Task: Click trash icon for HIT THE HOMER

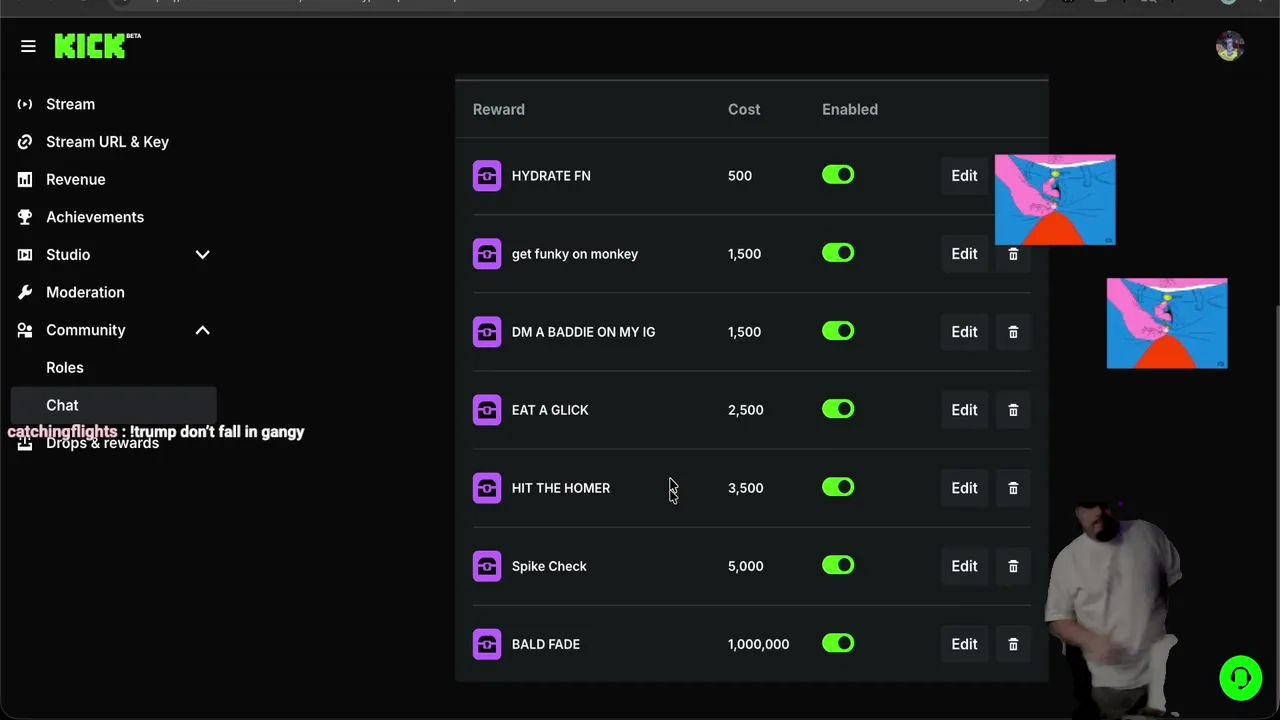Action: 1013,488
